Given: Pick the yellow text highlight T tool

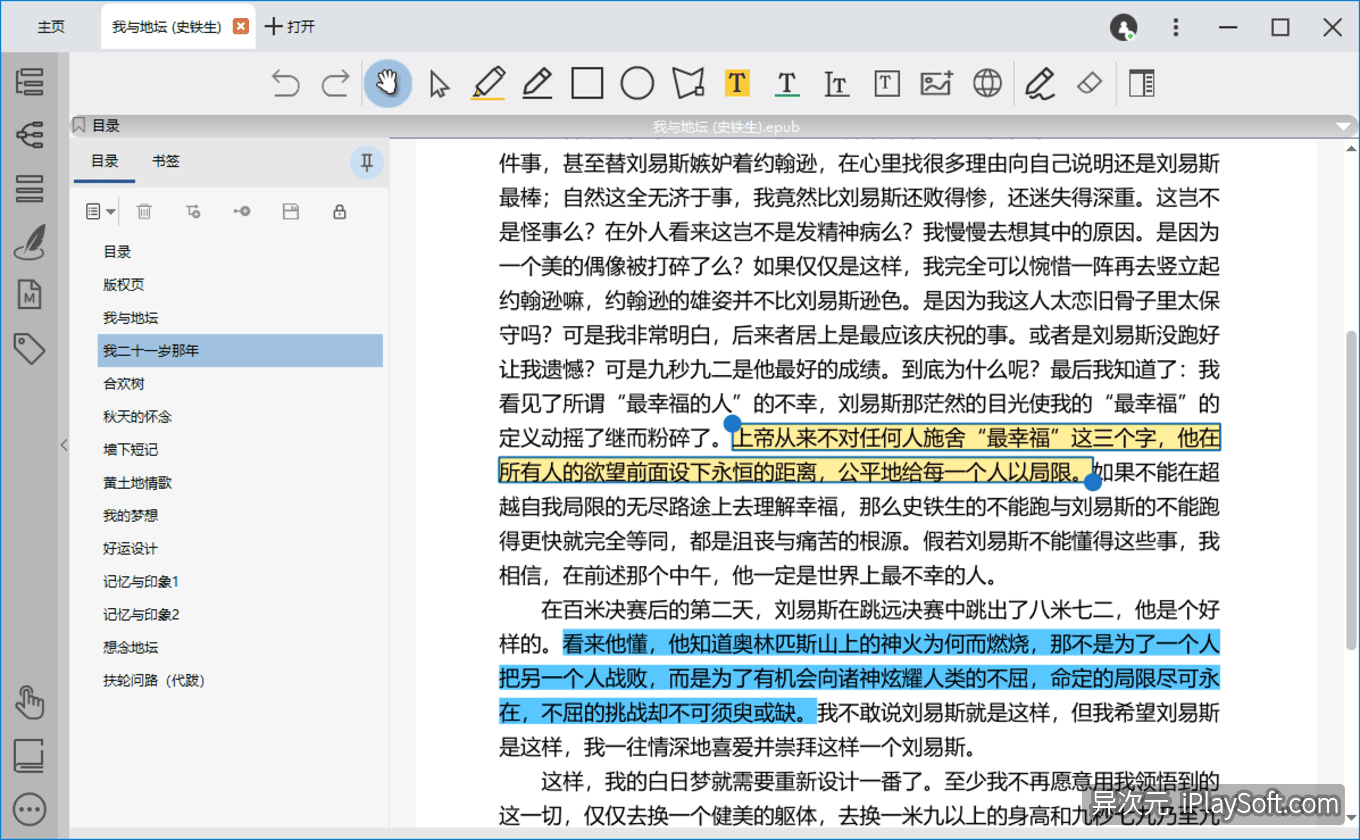Looking at the screenshot, I should point(737,83).
